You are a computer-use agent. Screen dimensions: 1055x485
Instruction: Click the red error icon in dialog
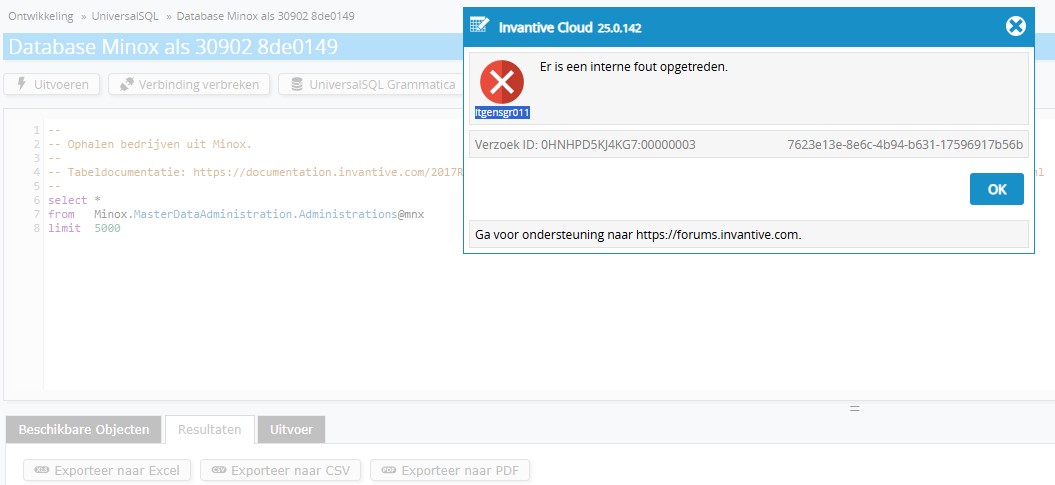502,82
